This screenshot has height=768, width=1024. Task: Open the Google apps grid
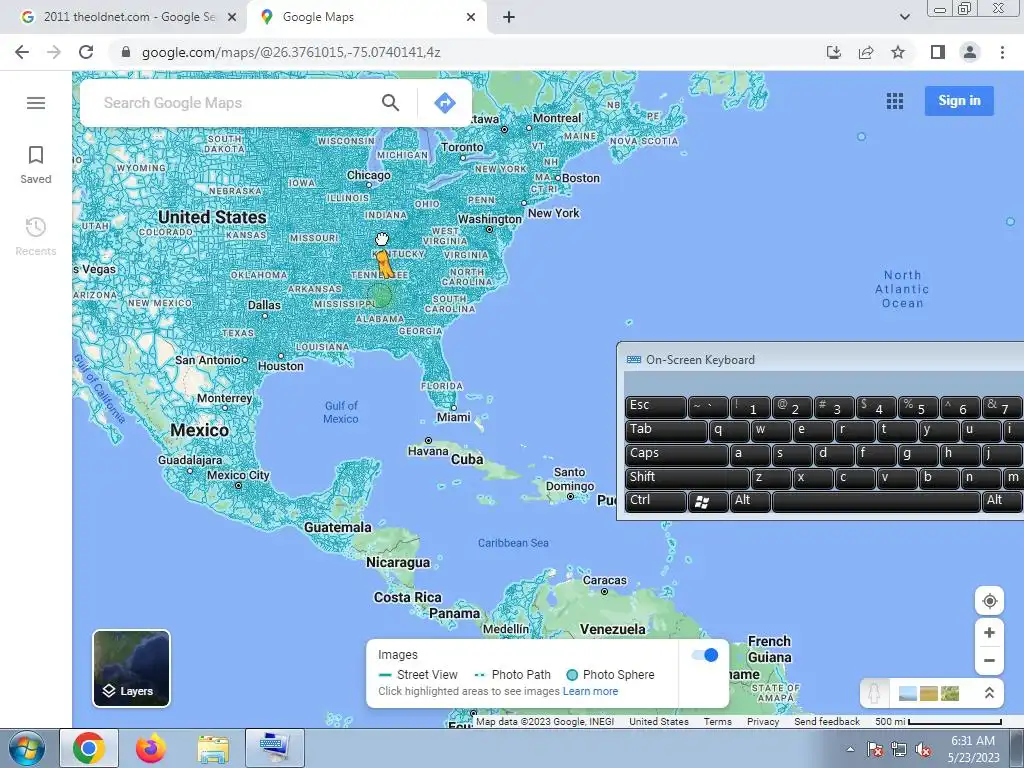coord(895,101)
